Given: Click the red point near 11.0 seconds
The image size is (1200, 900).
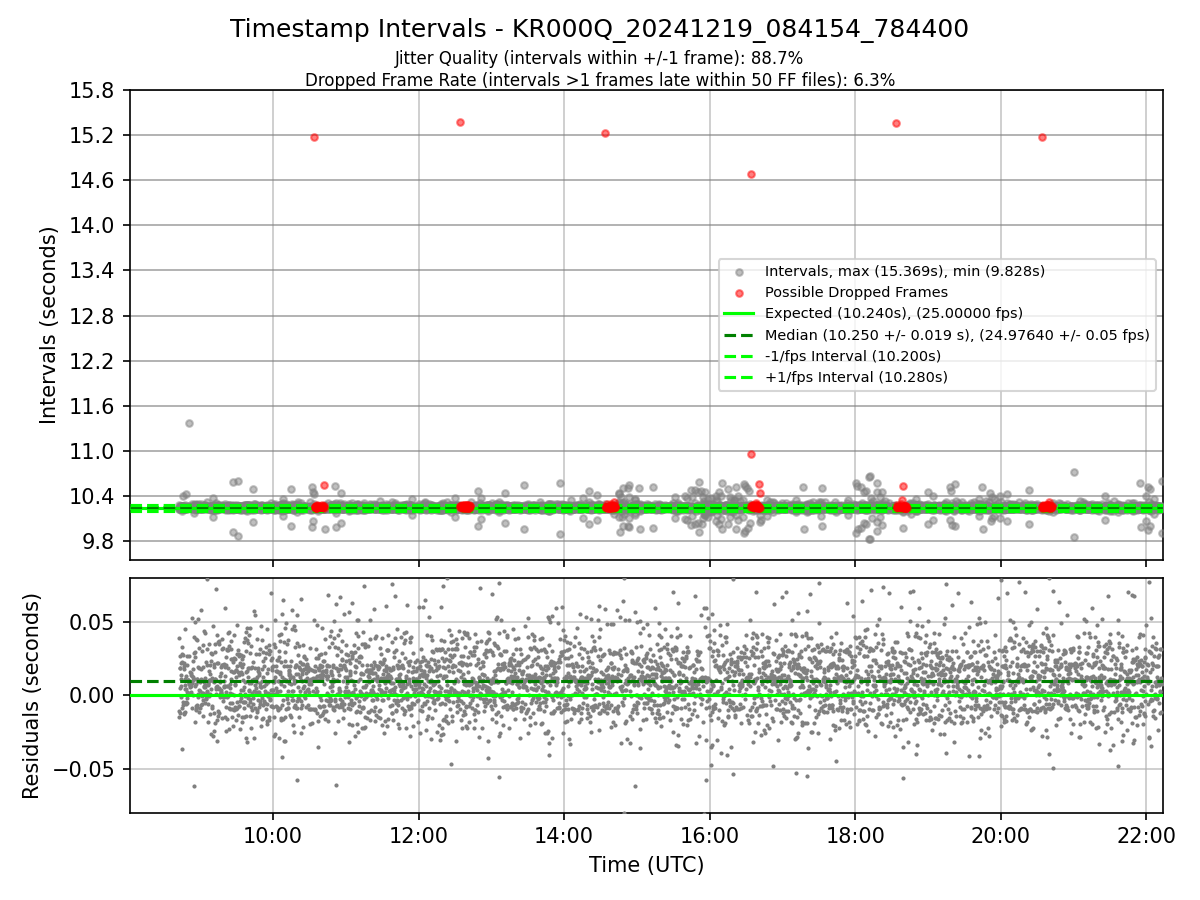Looking at the screenshot, I should coord(751,454).
